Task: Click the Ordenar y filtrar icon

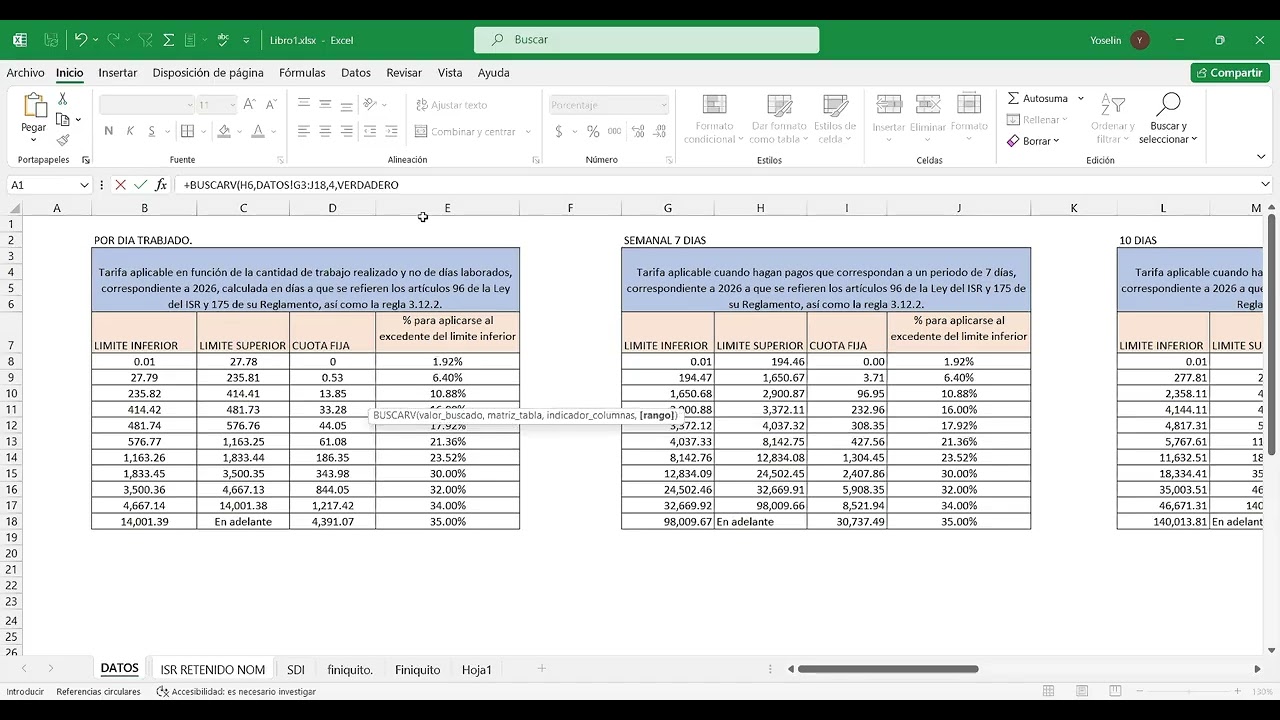Action: tap(1113, 105)
